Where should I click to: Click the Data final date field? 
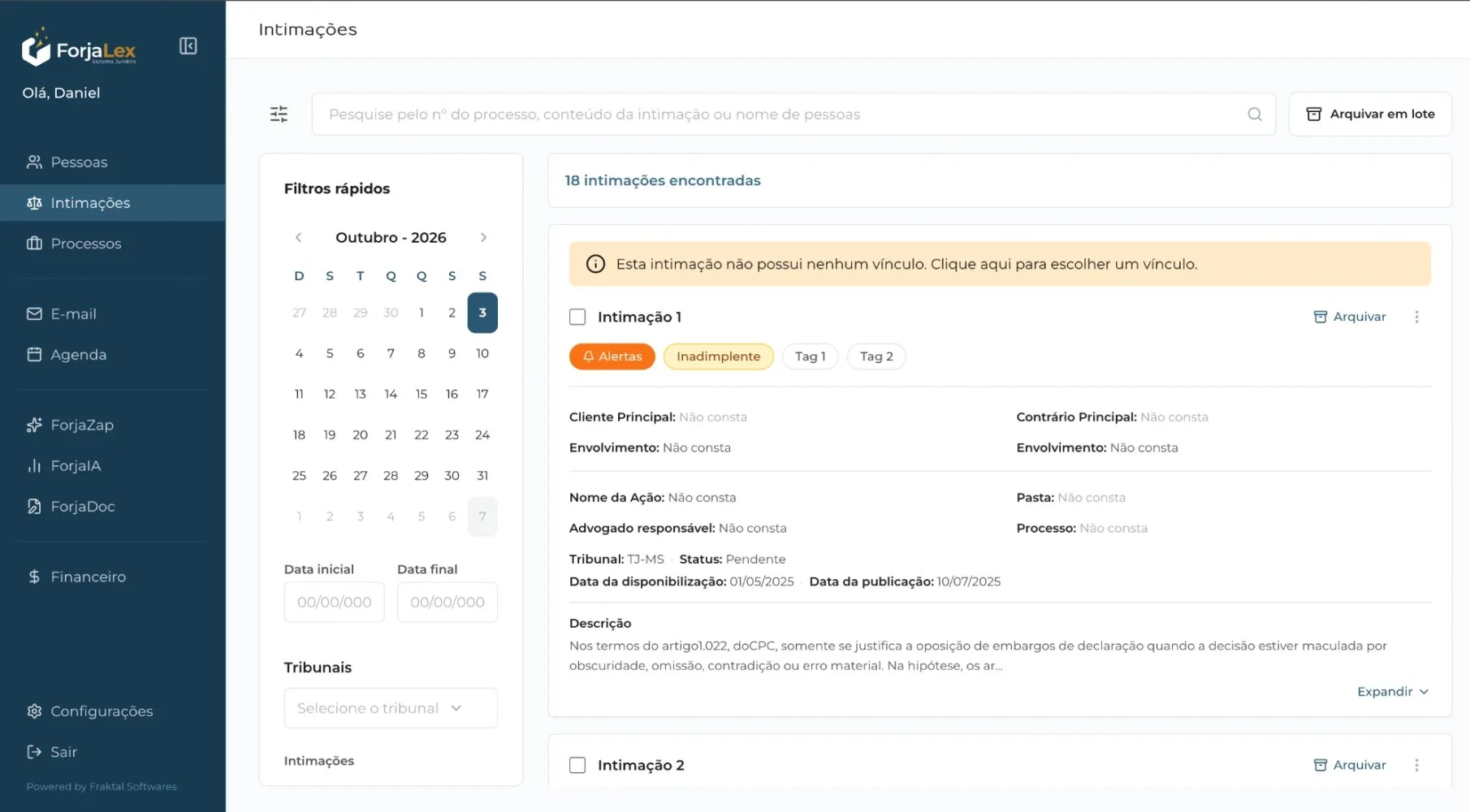pyautogui.click(x=447, y=603)
